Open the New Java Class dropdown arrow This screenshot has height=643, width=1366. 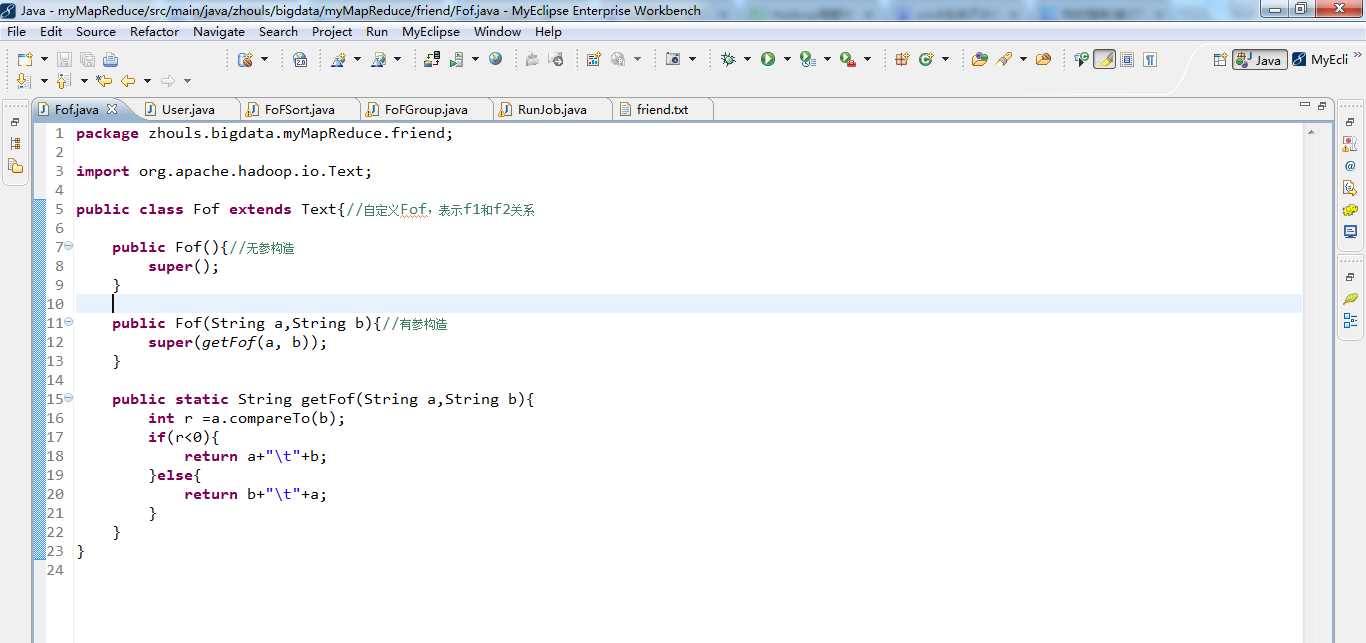tap(945, 59)
